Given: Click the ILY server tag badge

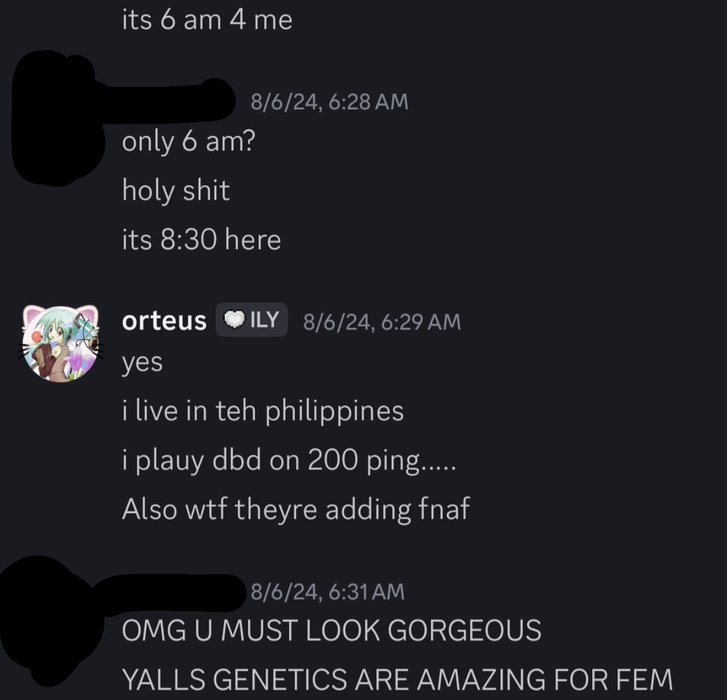Looking at the screenshot, I should [x=252, y=320].
